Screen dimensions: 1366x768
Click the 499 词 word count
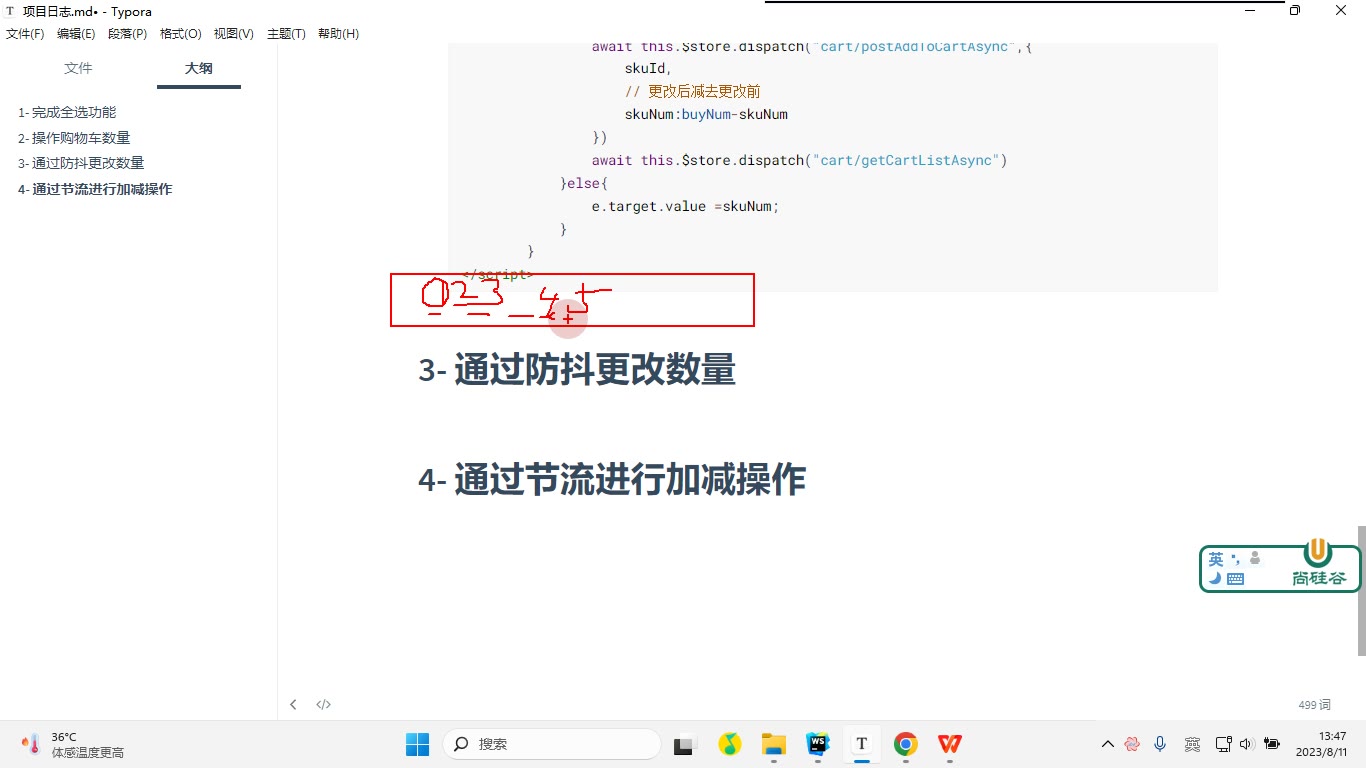point(1315,705)
